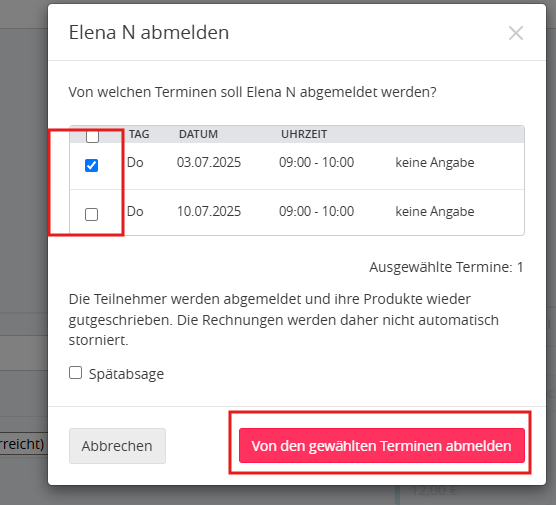Click keine Angabe in the 03.07.2025 row
556x505 pixels.
point(435,163)
